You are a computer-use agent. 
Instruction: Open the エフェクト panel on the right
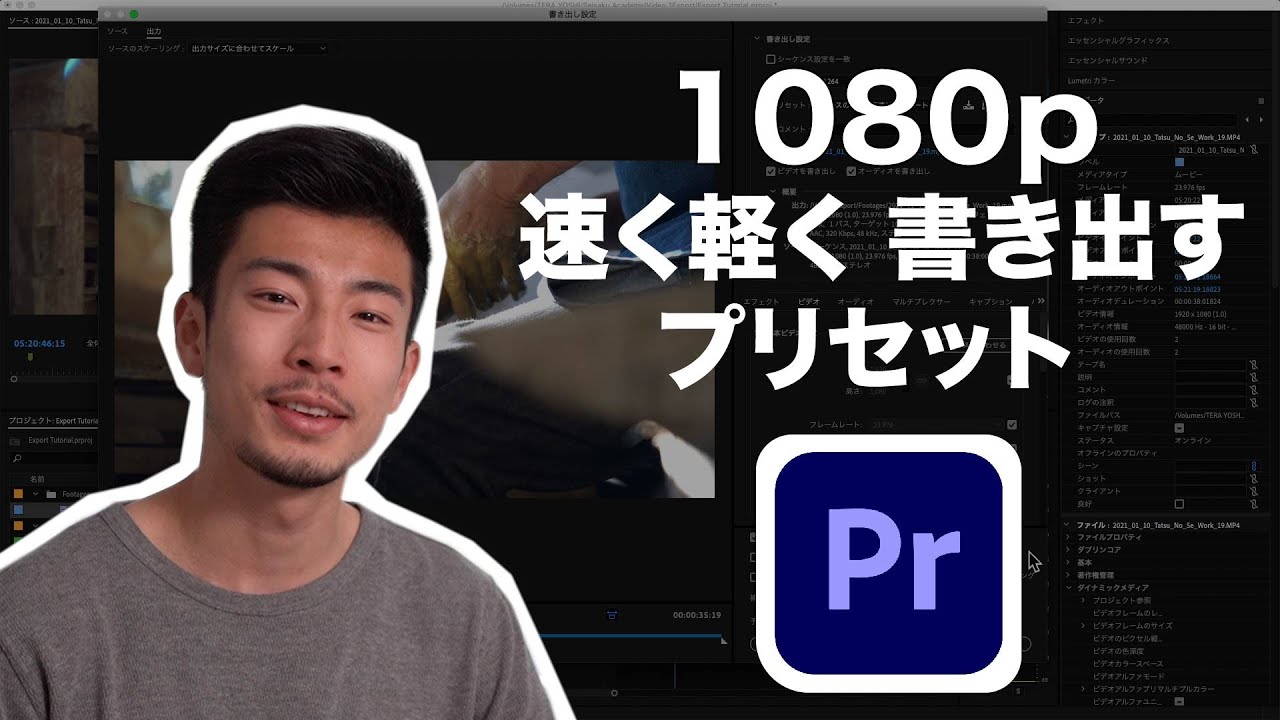(x=1086, y=21)
